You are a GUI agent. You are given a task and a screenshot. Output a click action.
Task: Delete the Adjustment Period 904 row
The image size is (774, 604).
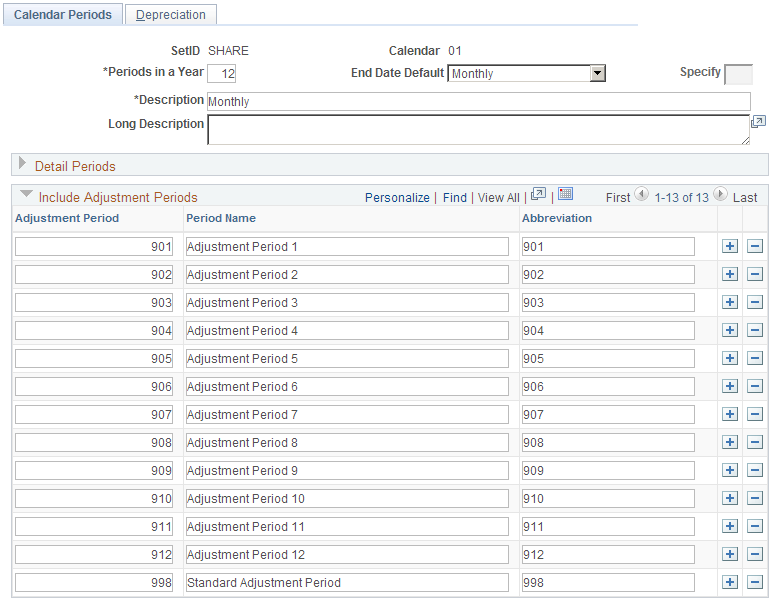point(755,330)
